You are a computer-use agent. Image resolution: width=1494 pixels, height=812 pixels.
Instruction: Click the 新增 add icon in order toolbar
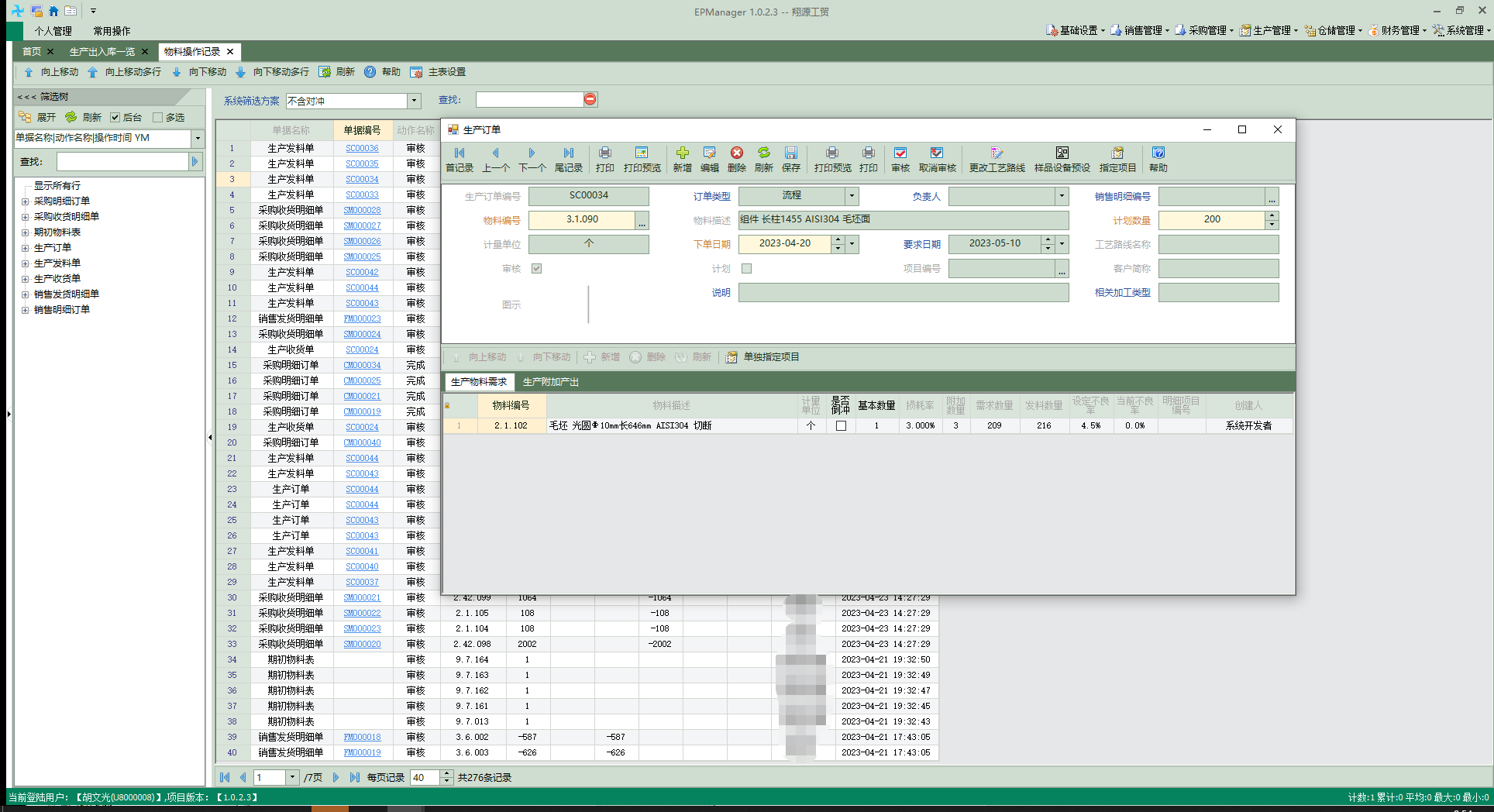682,153
